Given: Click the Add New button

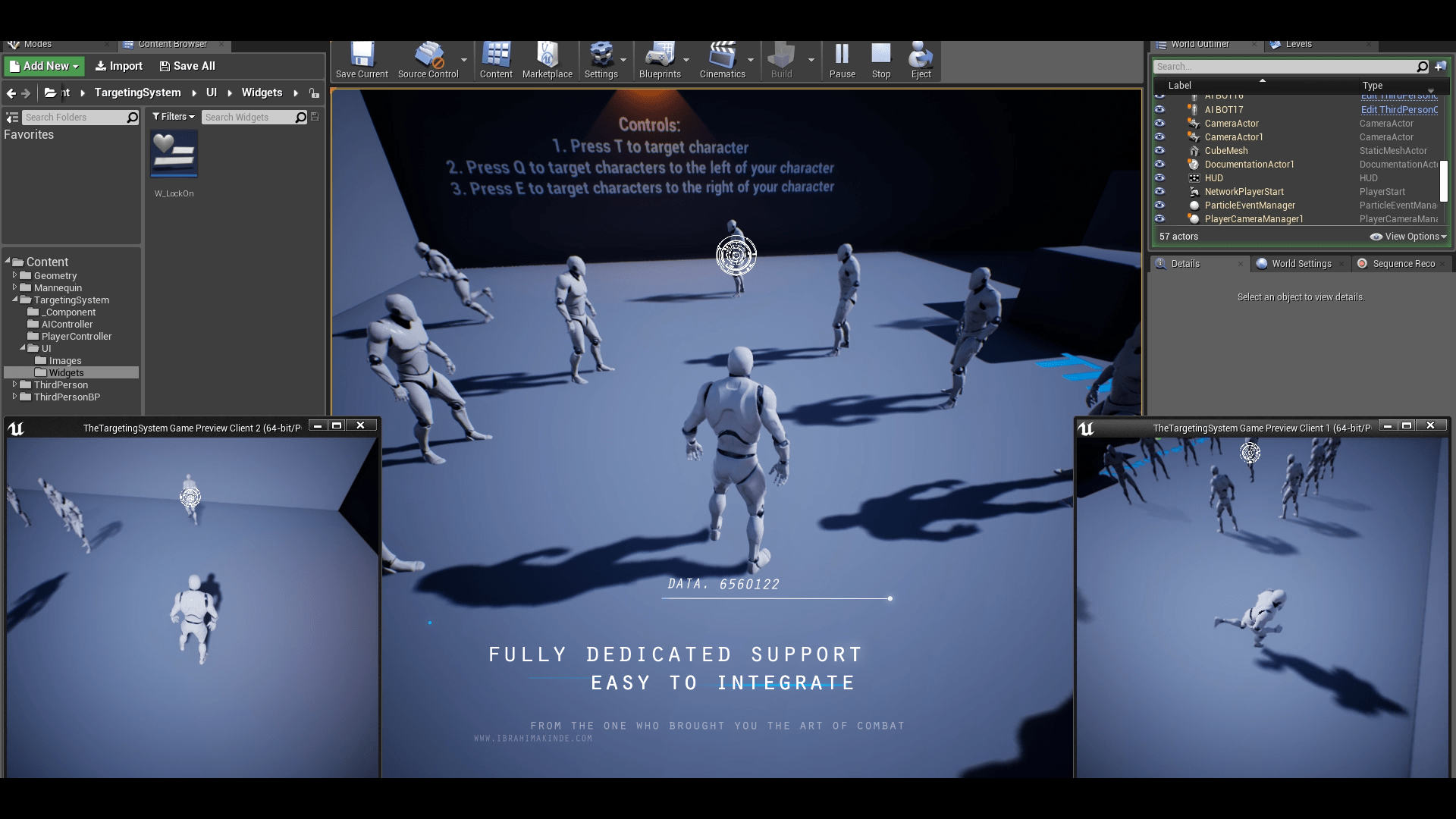Looking at the screenshot, I should coord(43,66).
